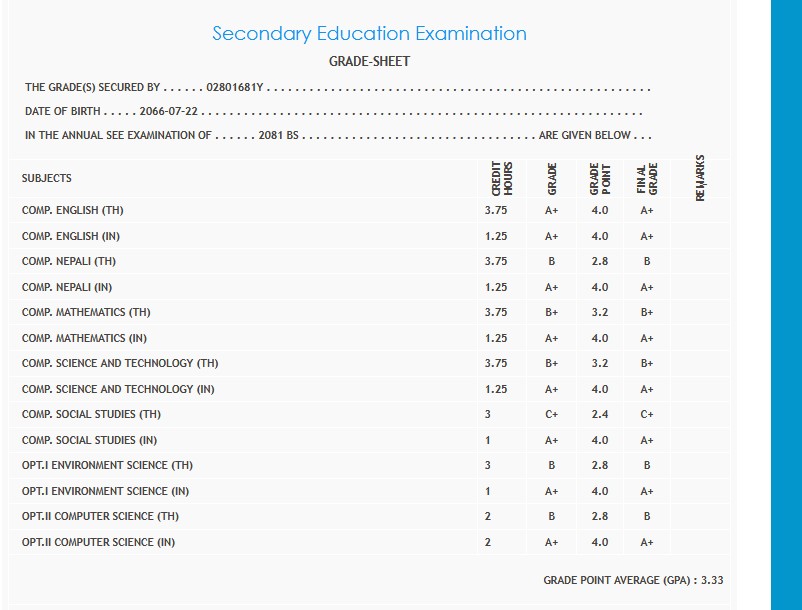Select OPT.I ENVIRONMENT SCIENCE (IN) subject
The image size is (802, 610).
click(105, 491)
